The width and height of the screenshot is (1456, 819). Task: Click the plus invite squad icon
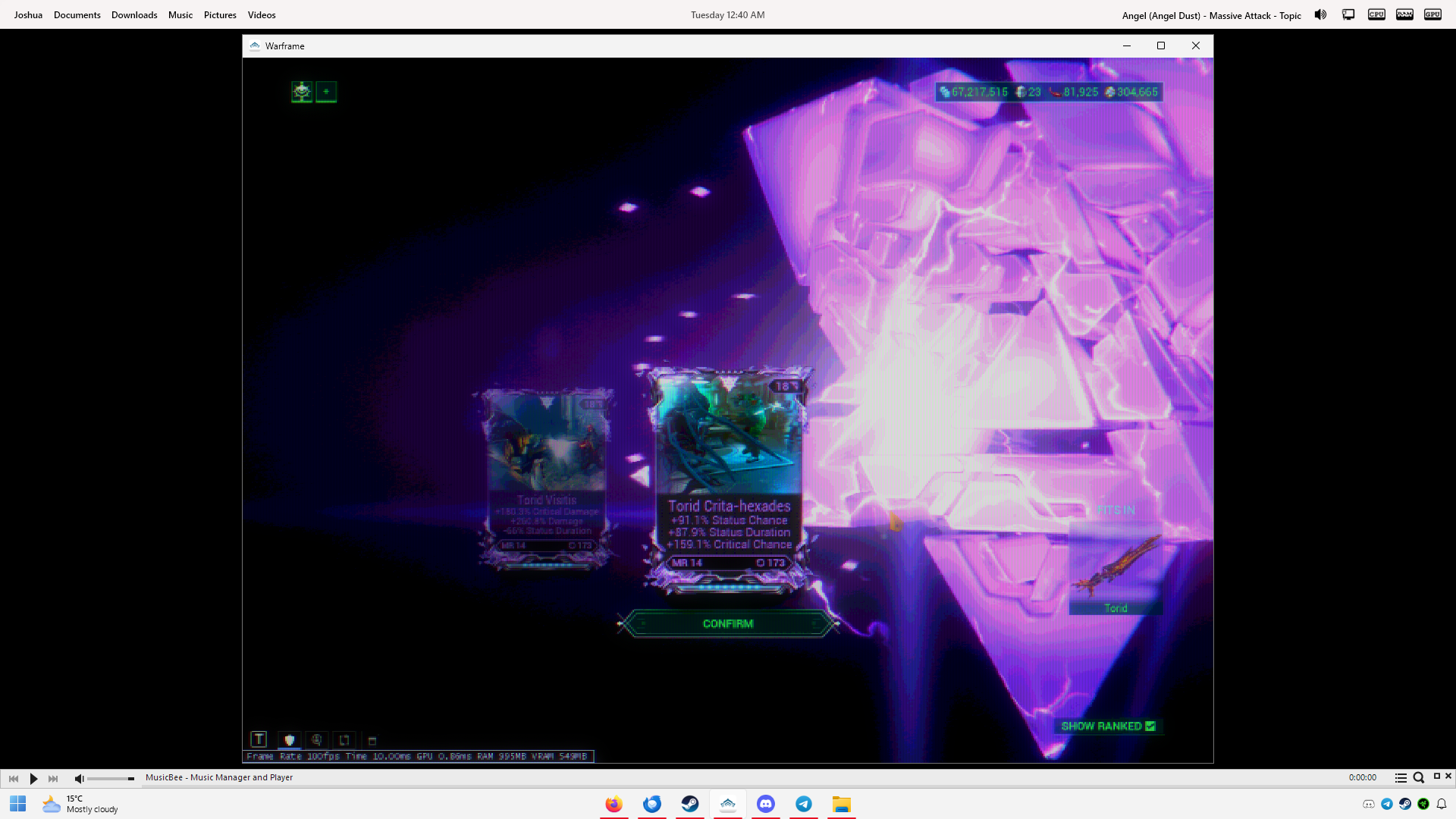tap(326, 92)
